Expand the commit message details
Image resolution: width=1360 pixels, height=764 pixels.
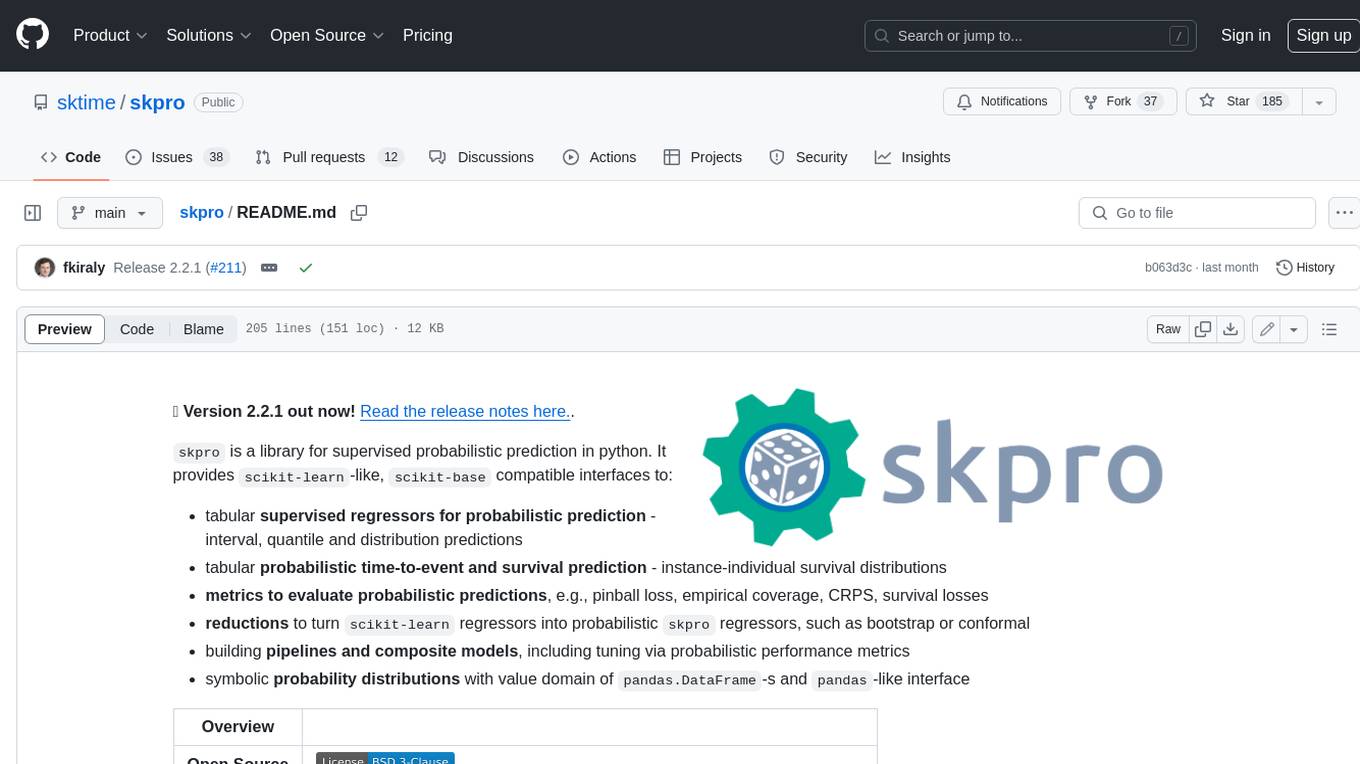pyautogui.click(x=269, y=268)
